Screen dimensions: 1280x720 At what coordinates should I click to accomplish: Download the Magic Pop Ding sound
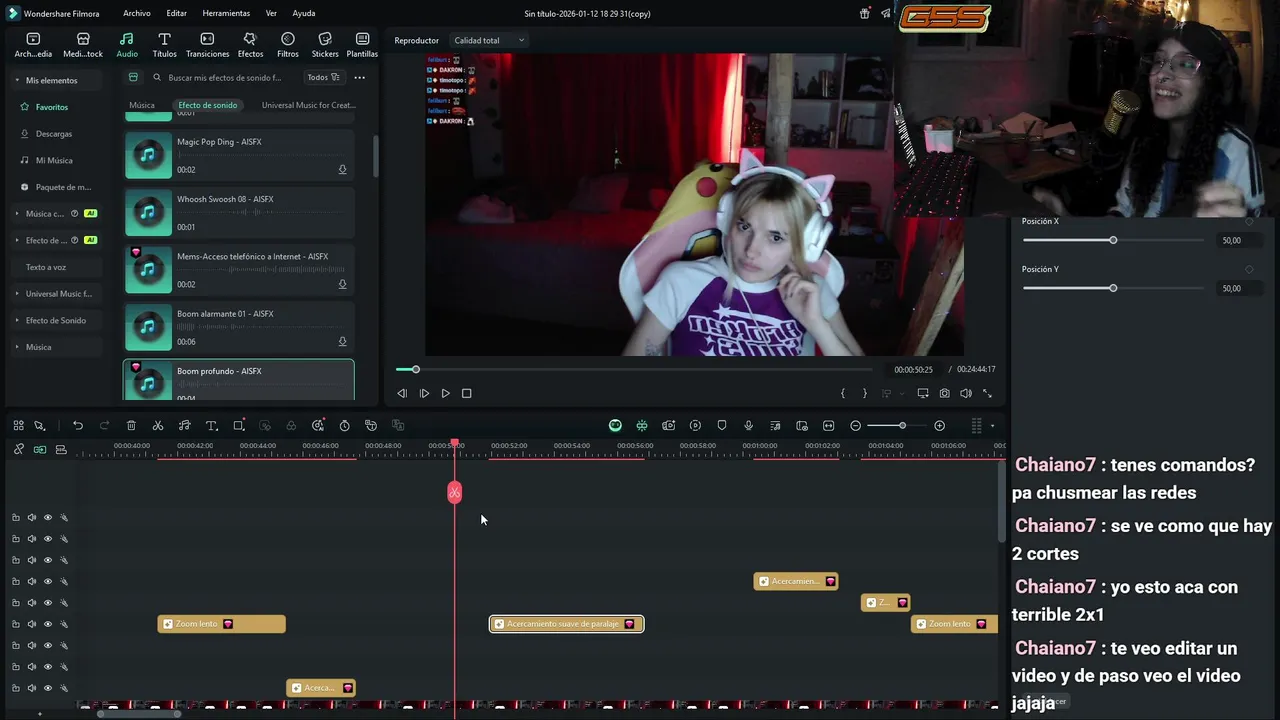(342, 170)
